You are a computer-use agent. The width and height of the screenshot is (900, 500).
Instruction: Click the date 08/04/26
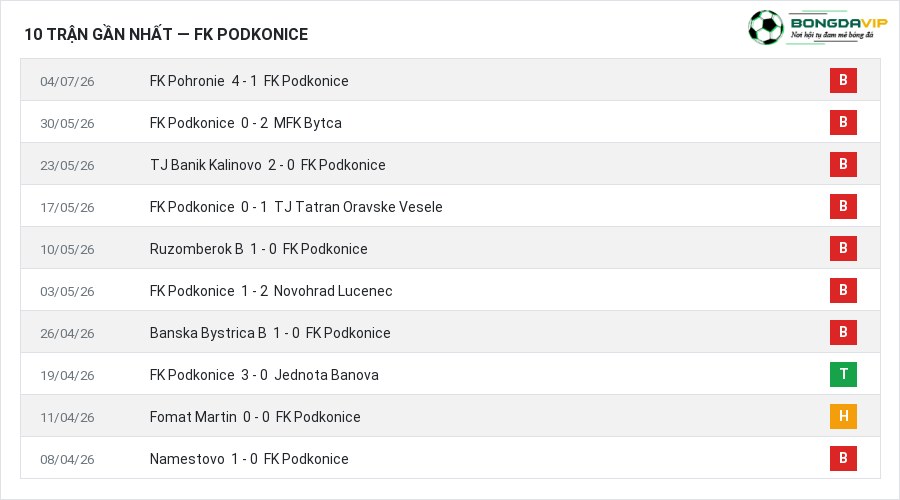(x=67, y=459)
